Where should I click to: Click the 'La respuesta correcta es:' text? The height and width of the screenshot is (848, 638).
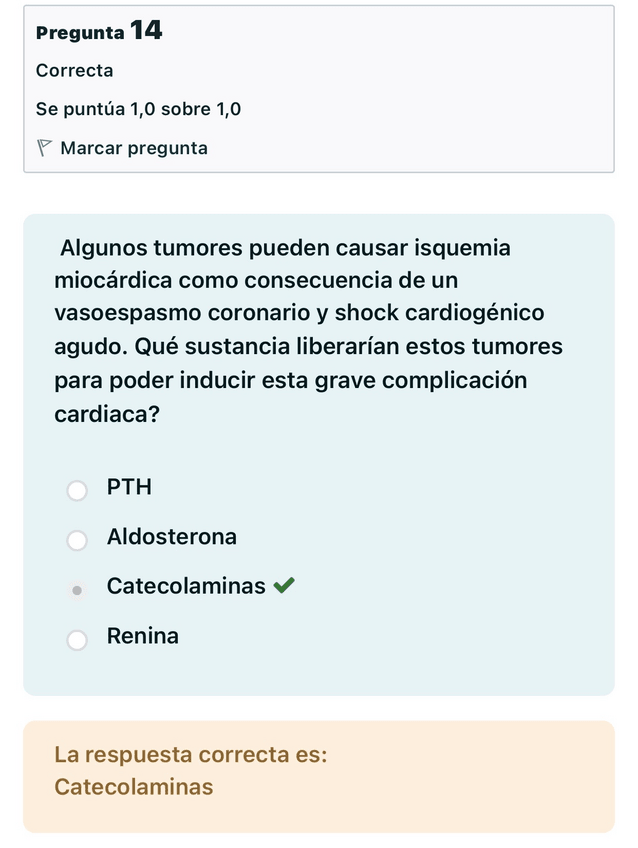(191, 754)
